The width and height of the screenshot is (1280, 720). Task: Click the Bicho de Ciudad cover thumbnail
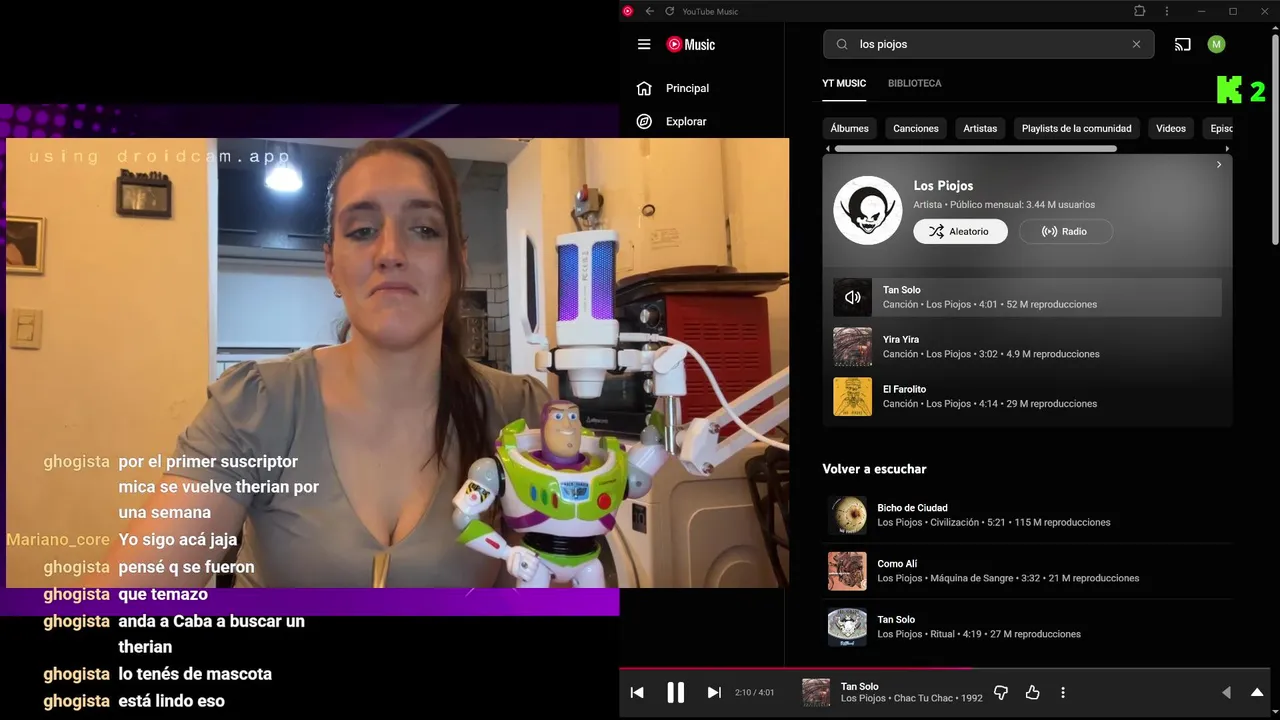tap(847, 515)
